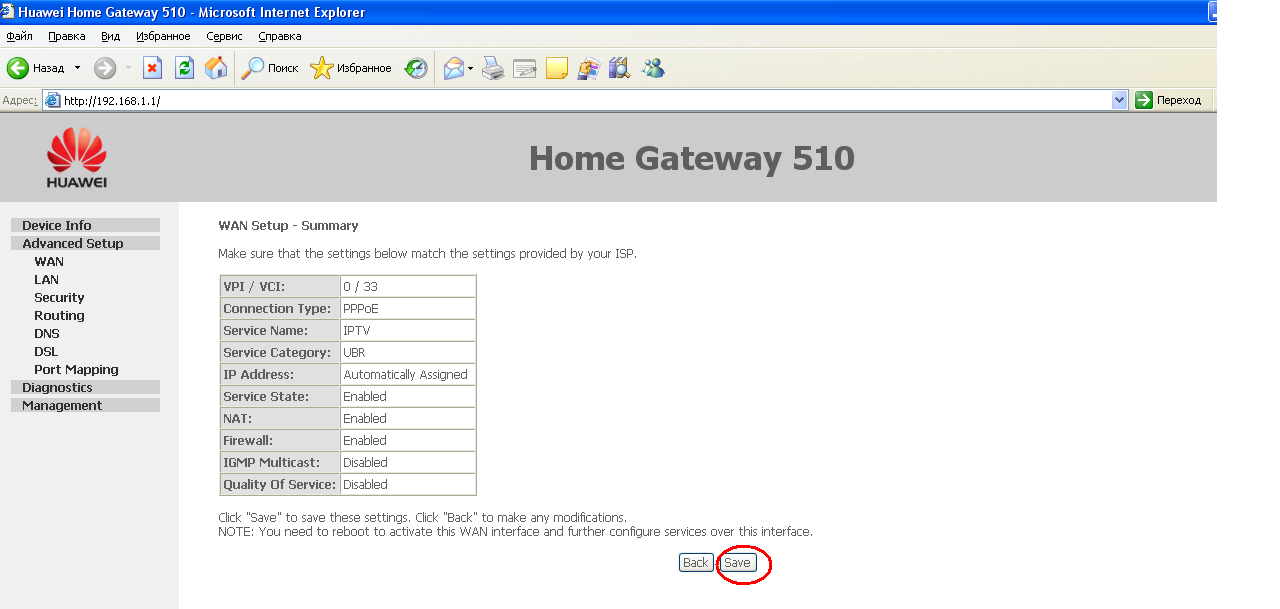
Task: Click the Back (Назад) arrow button
Action: coord(35,68)
